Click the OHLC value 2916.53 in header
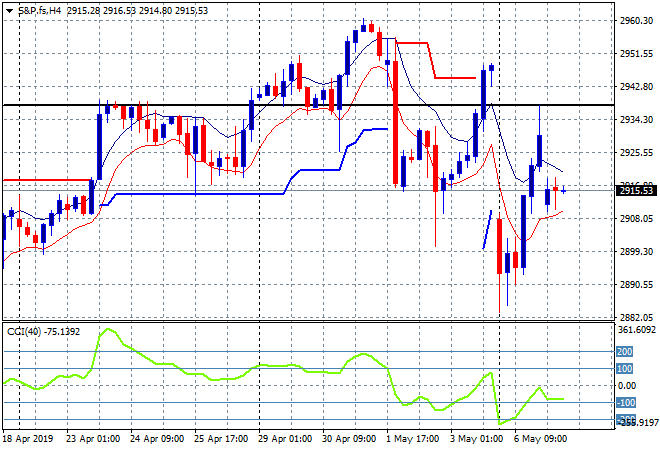Viewport: 660px width, 450px height. pos(120,11)
